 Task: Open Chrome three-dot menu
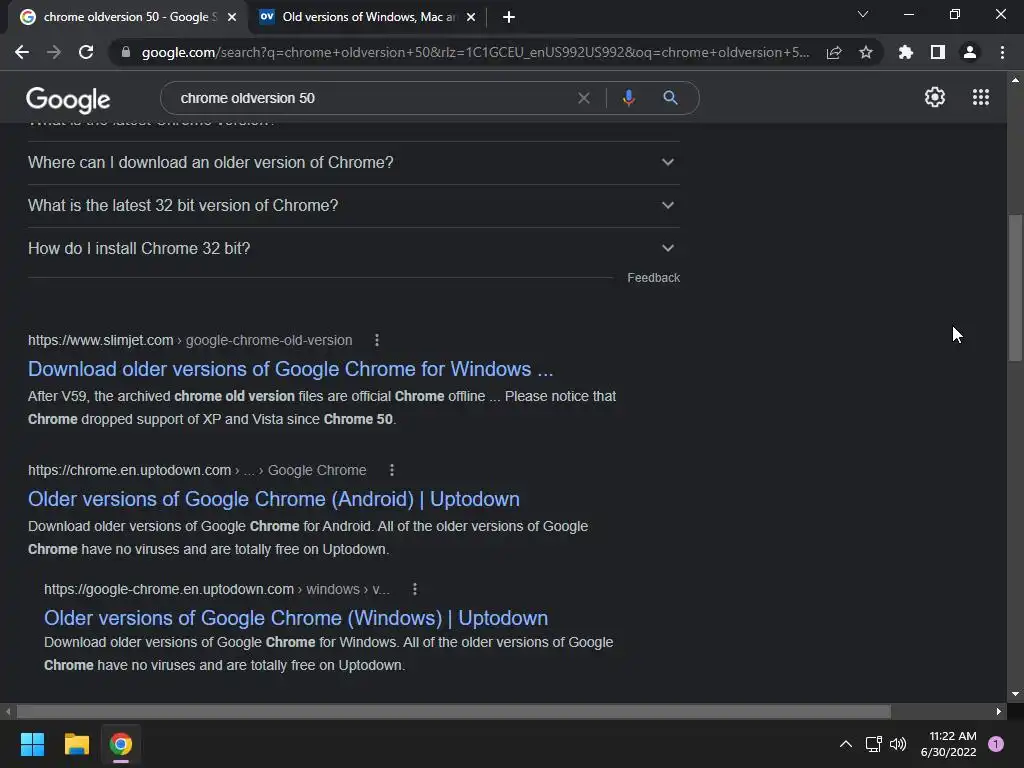pos(1002,52)
